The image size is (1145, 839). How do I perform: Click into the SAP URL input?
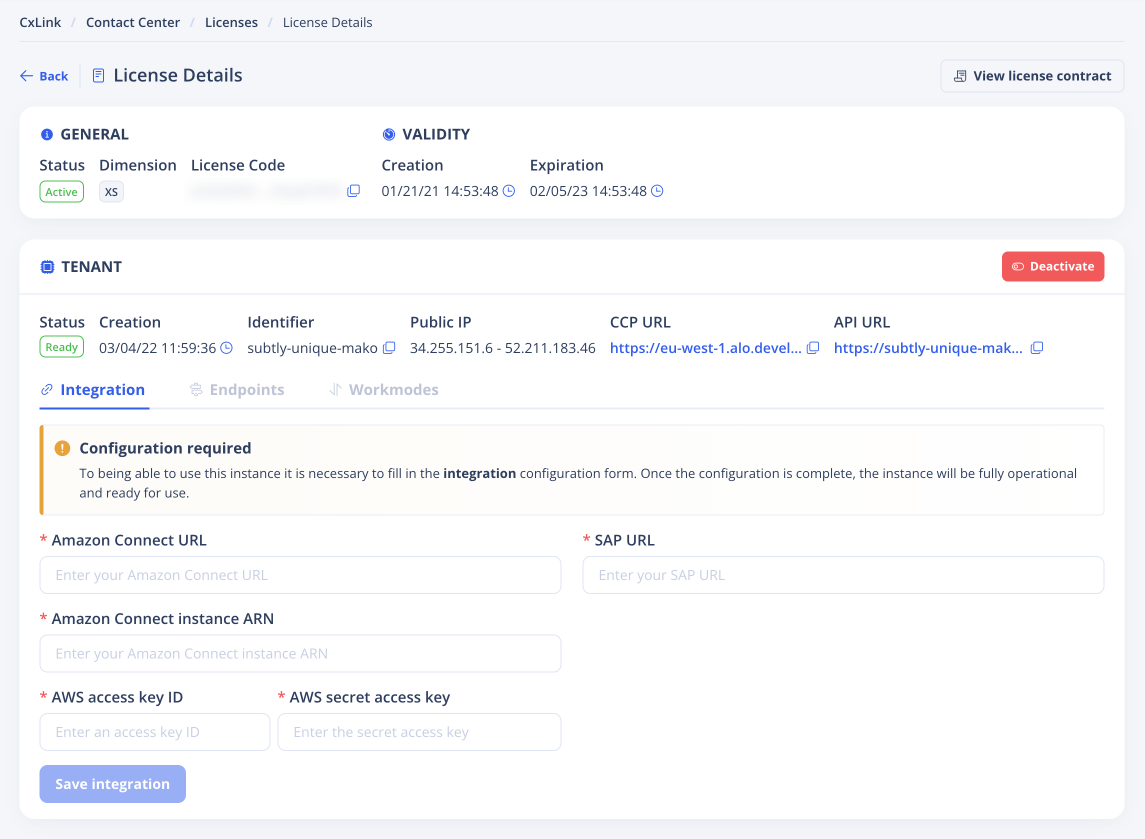[842, 575]
